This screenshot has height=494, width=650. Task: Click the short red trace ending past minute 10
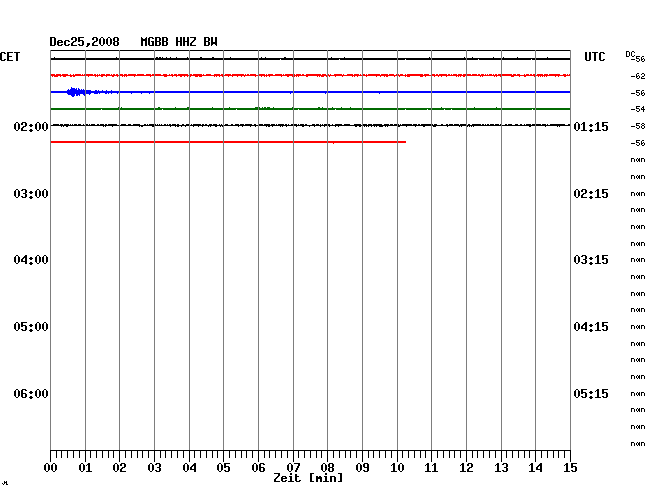tap(228, 142)
